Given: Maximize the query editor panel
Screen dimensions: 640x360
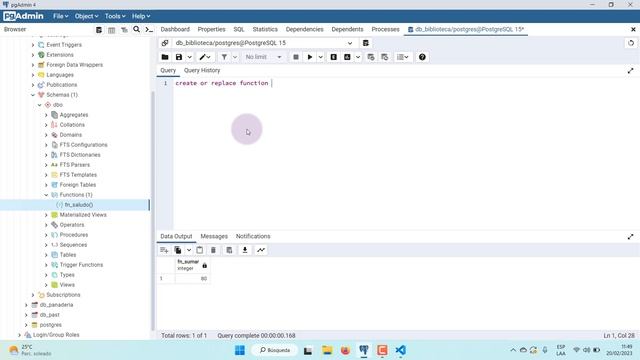Looking at the screenshot, I should [631, 71].
